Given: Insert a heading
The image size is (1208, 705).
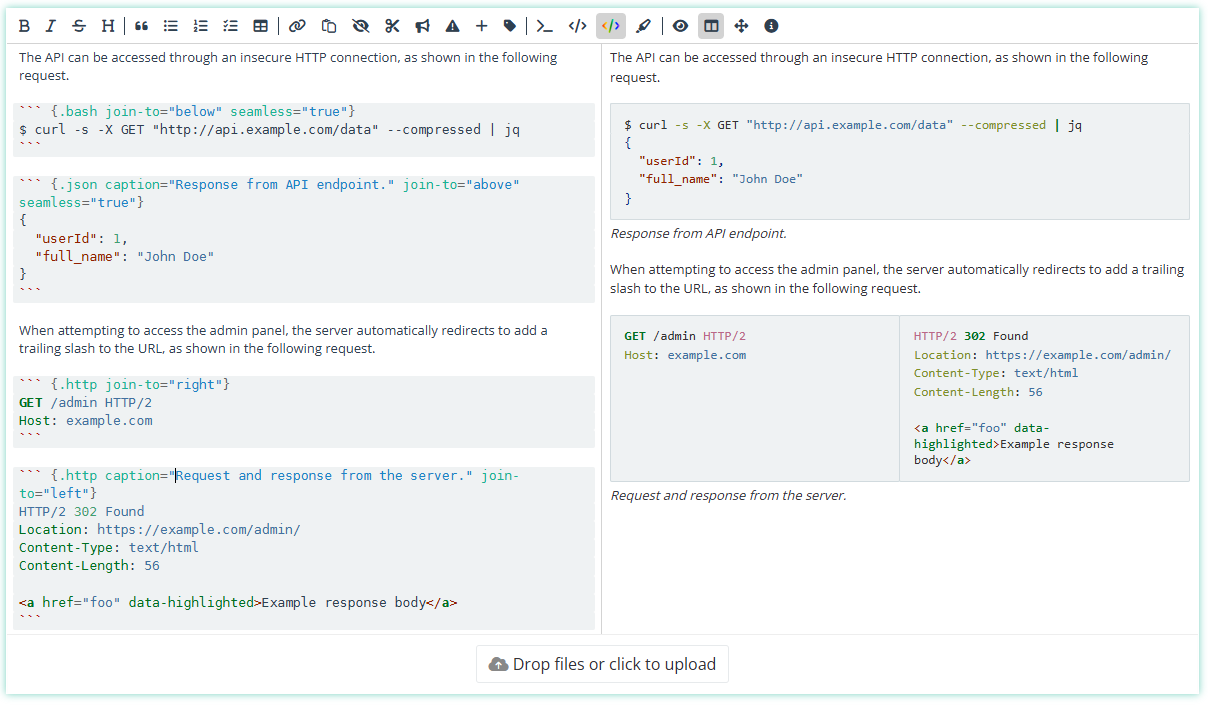Looking at the screenshot, I should click(x=107, y=26).
